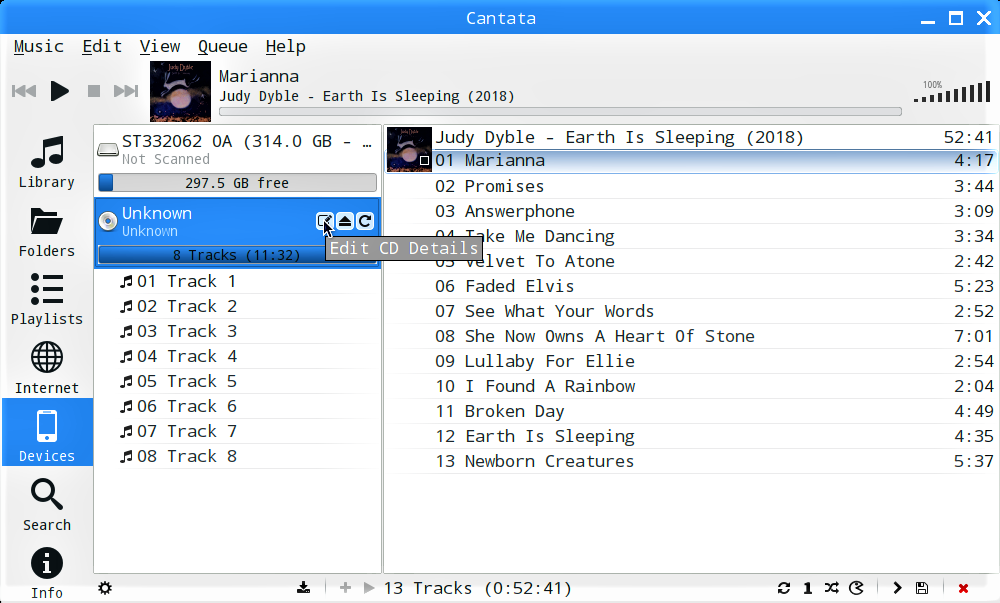Toggle the consume mode icon

[856, 588]
